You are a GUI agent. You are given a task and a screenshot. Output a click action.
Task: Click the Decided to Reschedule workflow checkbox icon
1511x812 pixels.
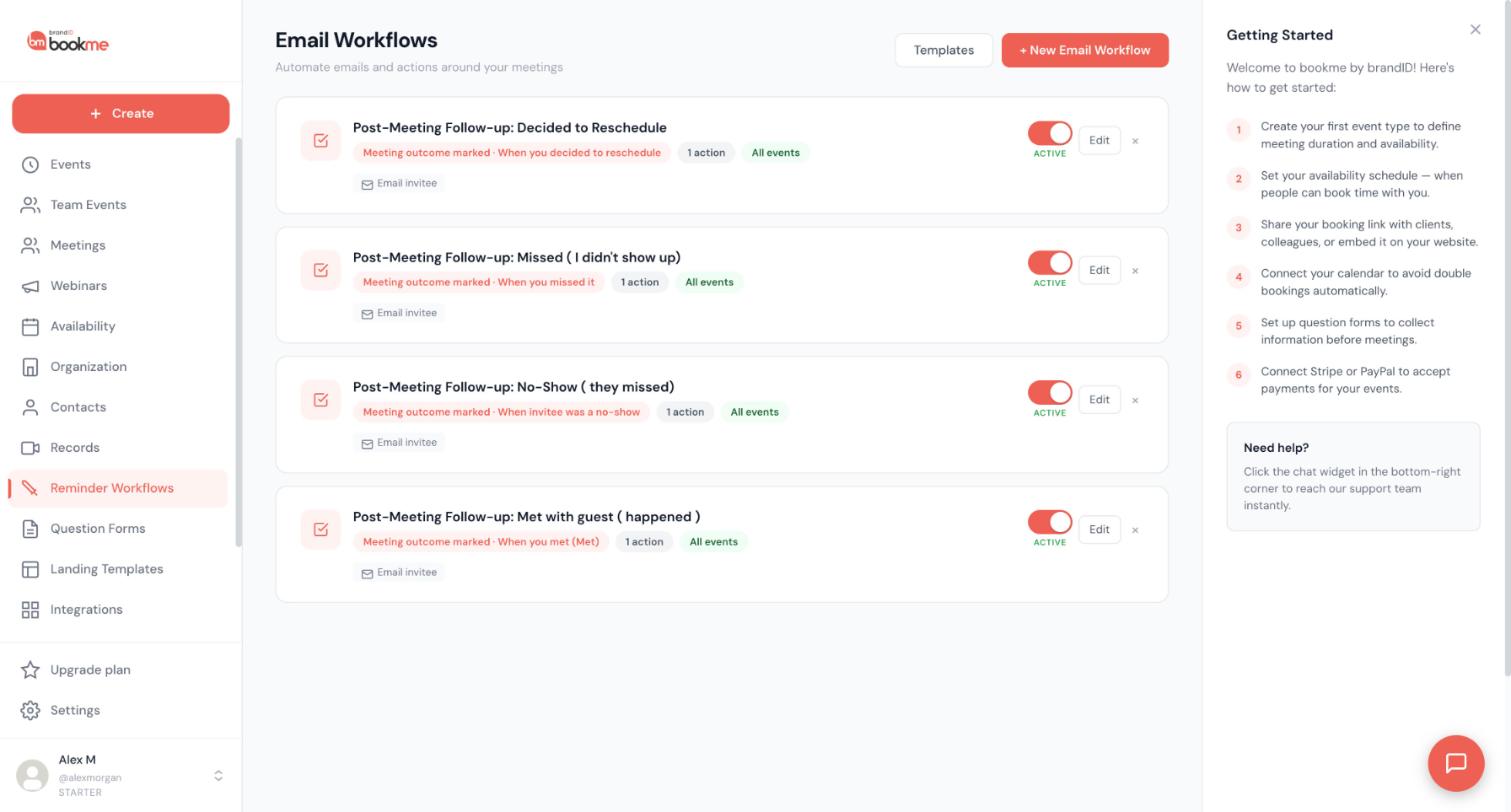[321, 141]
